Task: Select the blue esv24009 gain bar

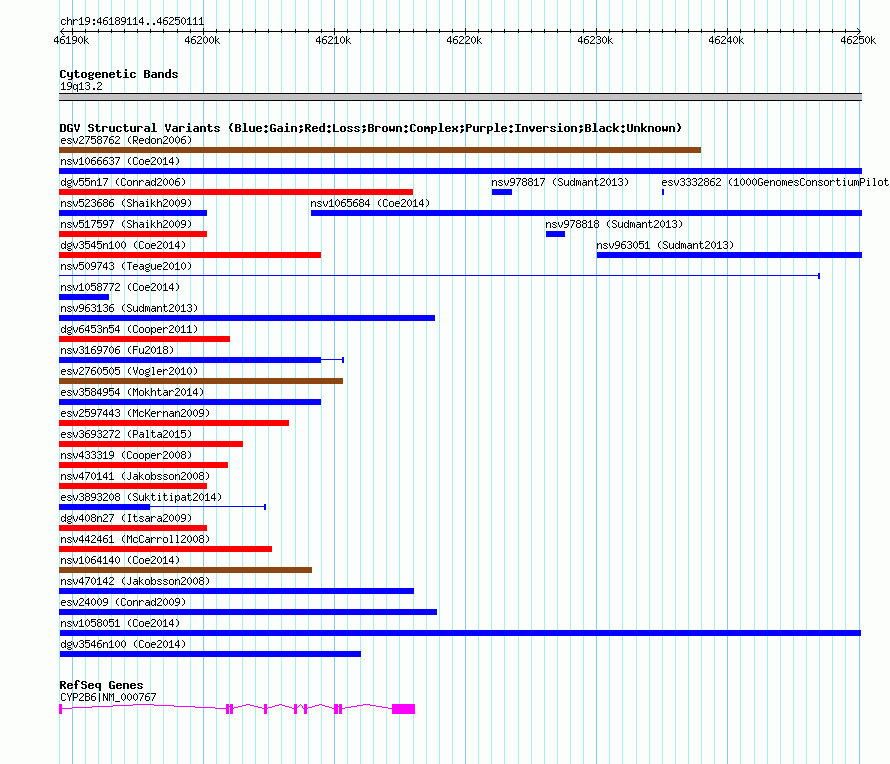Action: click(248, 612)
